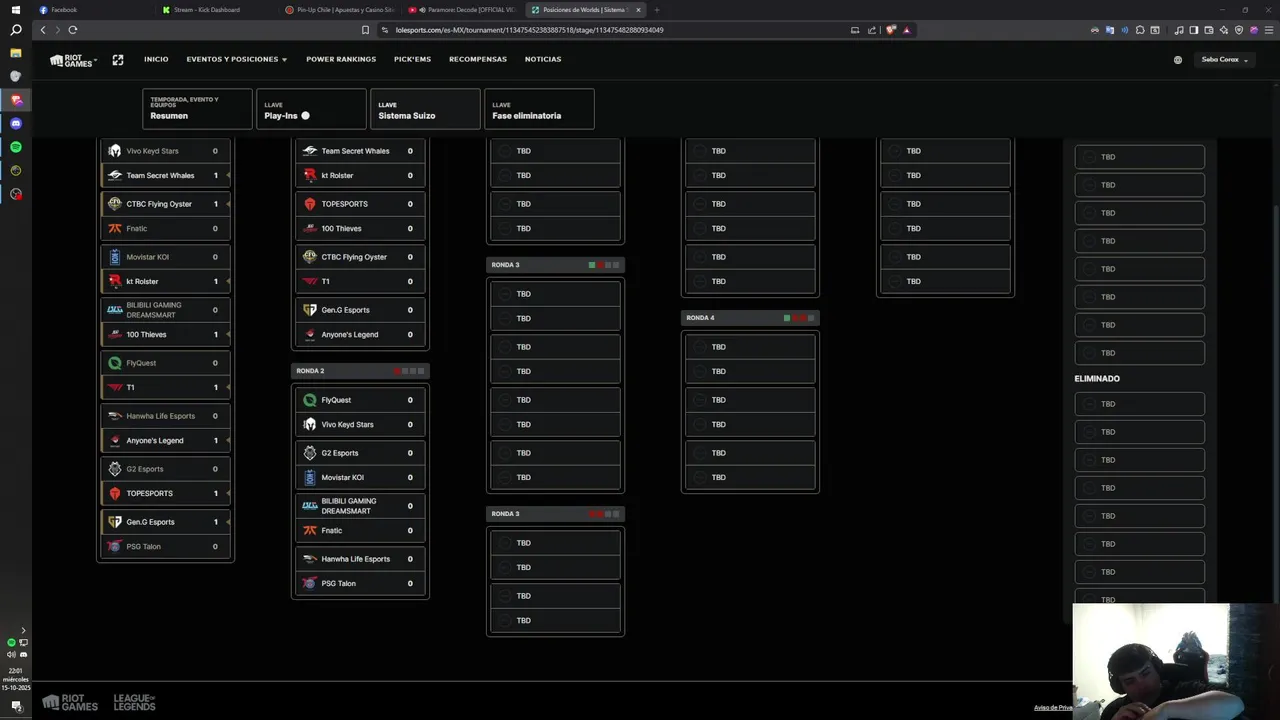
Task: Open Hanwha Life Esports vs PSG Talon match
Action: [x=360, y=571]
